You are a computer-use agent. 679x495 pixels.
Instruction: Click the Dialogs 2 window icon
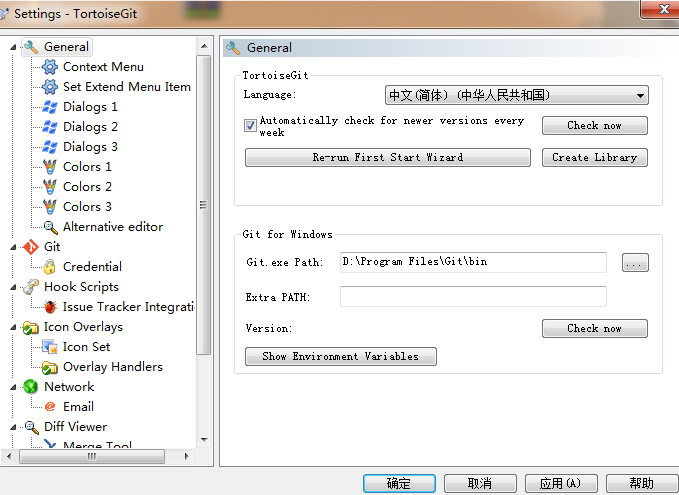tap(50, 127)
